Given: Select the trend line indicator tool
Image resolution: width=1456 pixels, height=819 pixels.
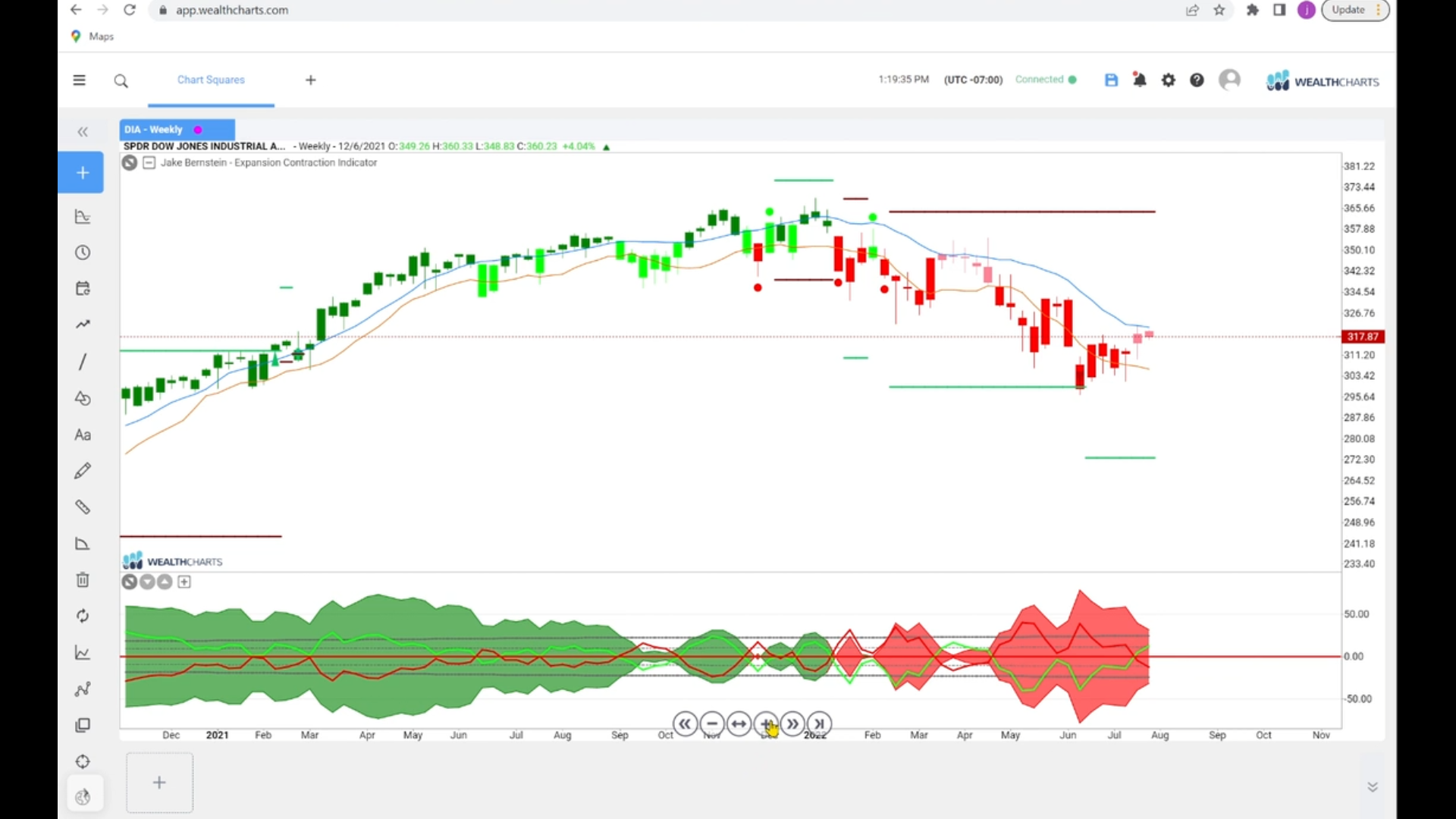Looking at the screenshot, I should click(83, 325).
